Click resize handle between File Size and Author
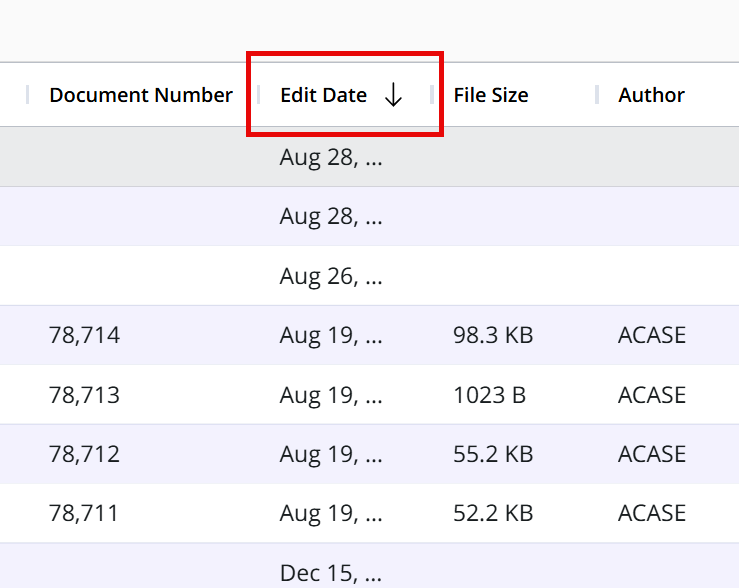The width and height of the screenshot is (739, 588). point(597,95)
